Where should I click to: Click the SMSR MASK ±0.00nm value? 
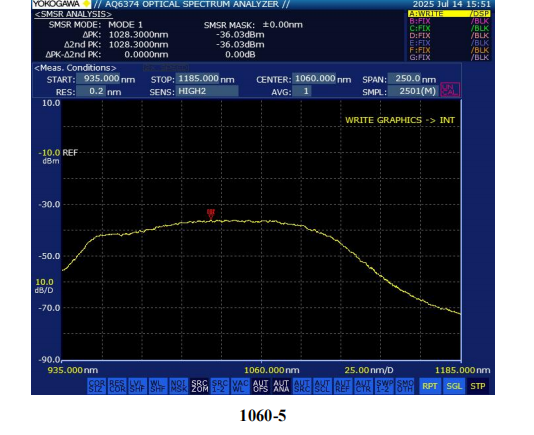[282, 25]
